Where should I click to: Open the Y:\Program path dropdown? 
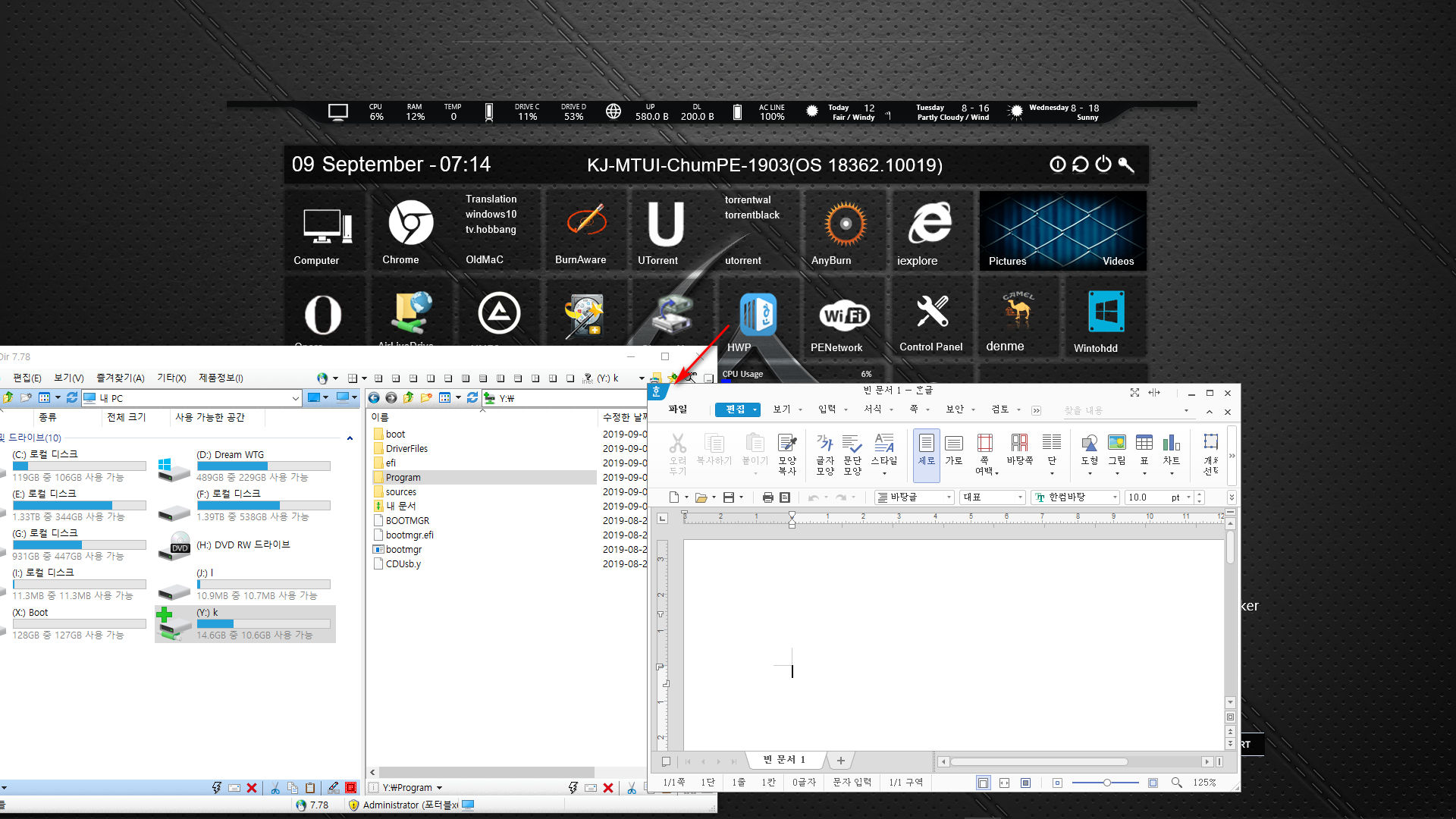point(439,788)
